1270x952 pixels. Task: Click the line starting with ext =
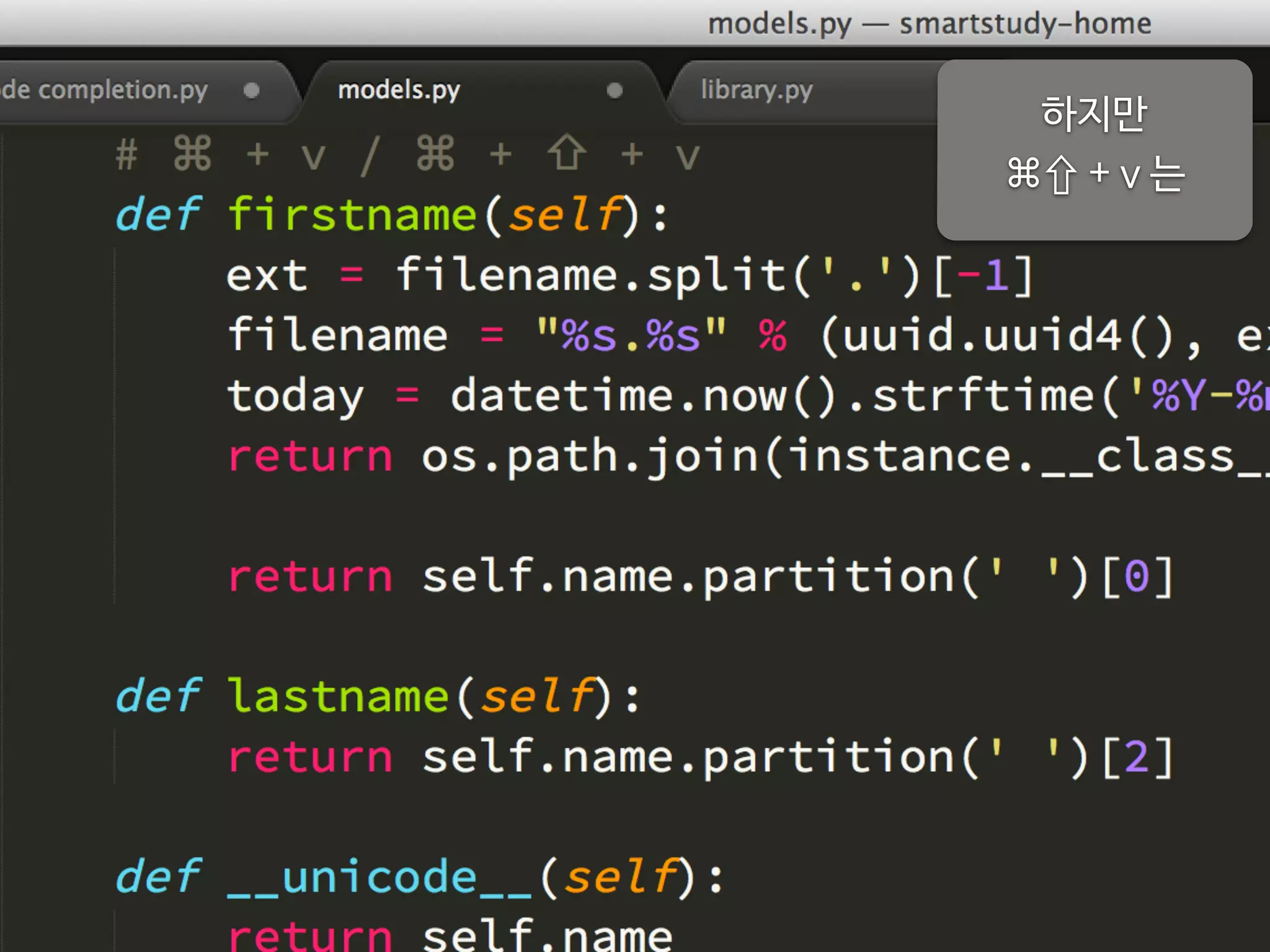[630, 275]
